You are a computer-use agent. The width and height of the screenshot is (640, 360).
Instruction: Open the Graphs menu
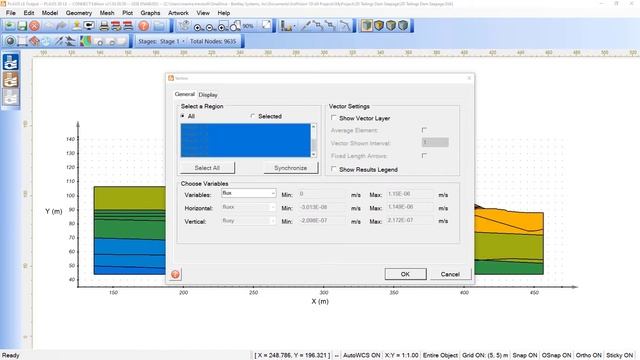150,13
